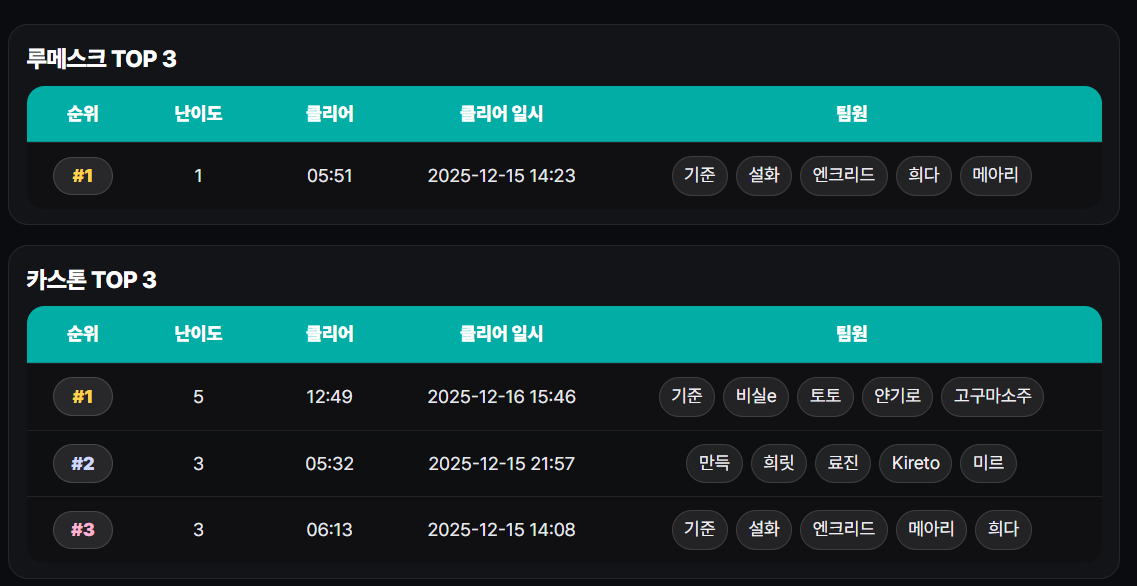1137x586 pixels.
Task: Click 엔크리드 chip in the 루메스크 table
Action: pos(843,177)
